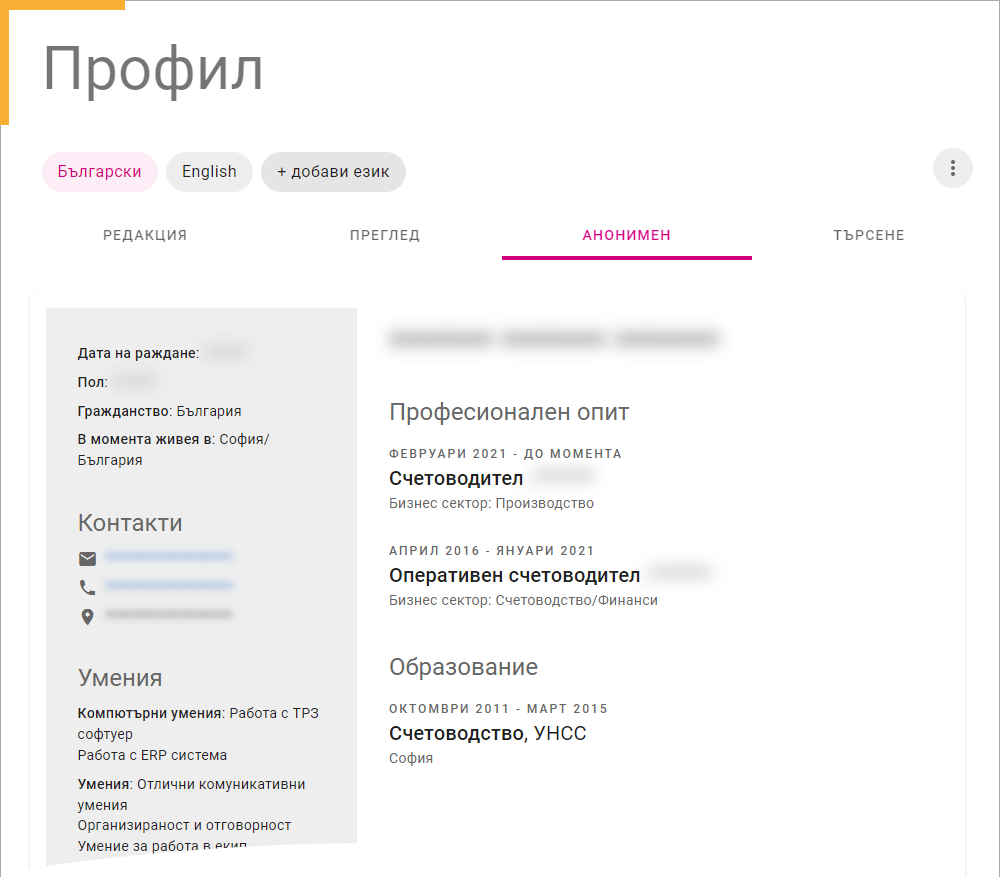Image resolution: width=1000 pixels, height=877 pixels.
Task: Click the 'Контакти' section heading
Action: click(130, 523)
